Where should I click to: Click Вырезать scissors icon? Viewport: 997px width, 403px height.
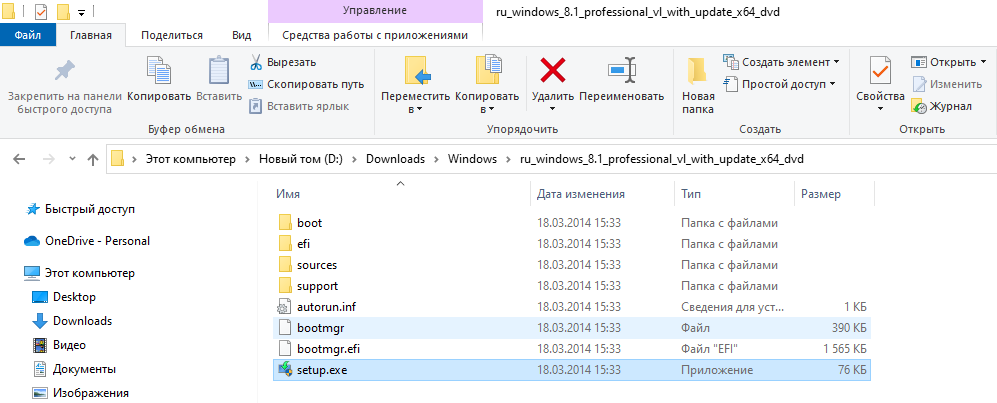tap(256, 62)
